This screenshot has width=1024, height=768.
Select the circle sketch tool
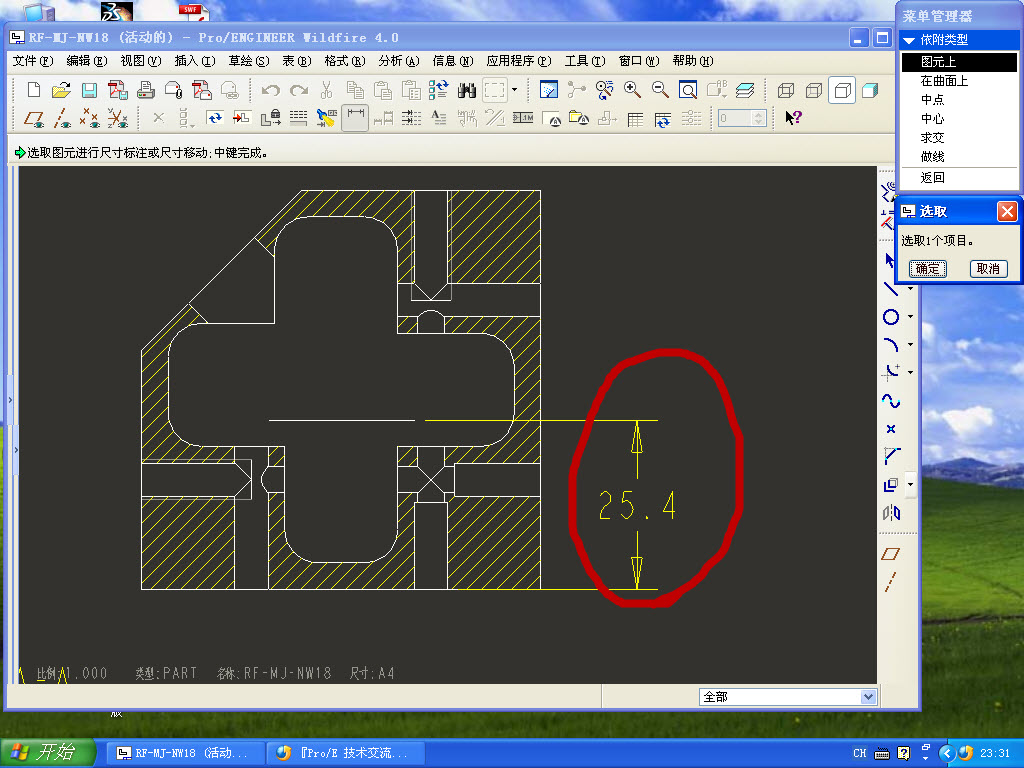click(891, 317)
